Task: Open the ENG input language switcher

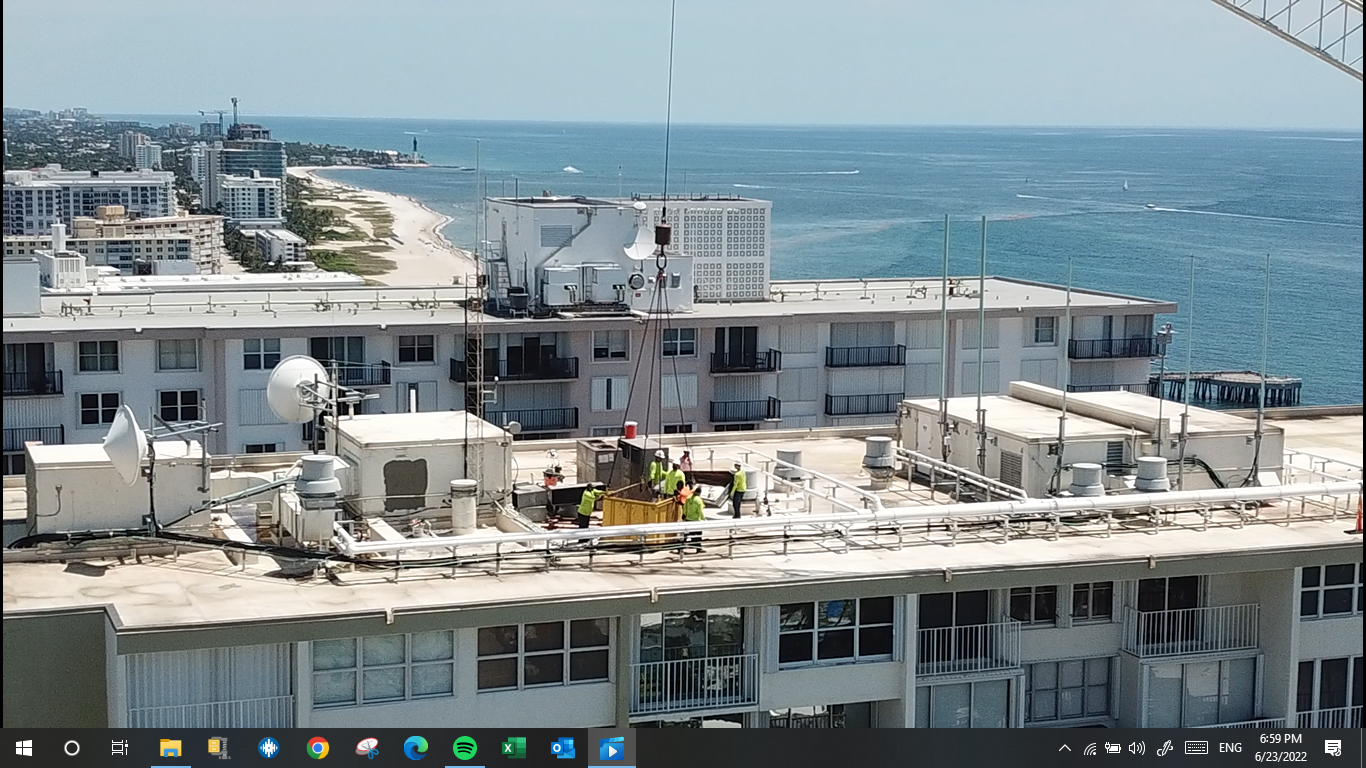Action: [x=1230, y=748]
